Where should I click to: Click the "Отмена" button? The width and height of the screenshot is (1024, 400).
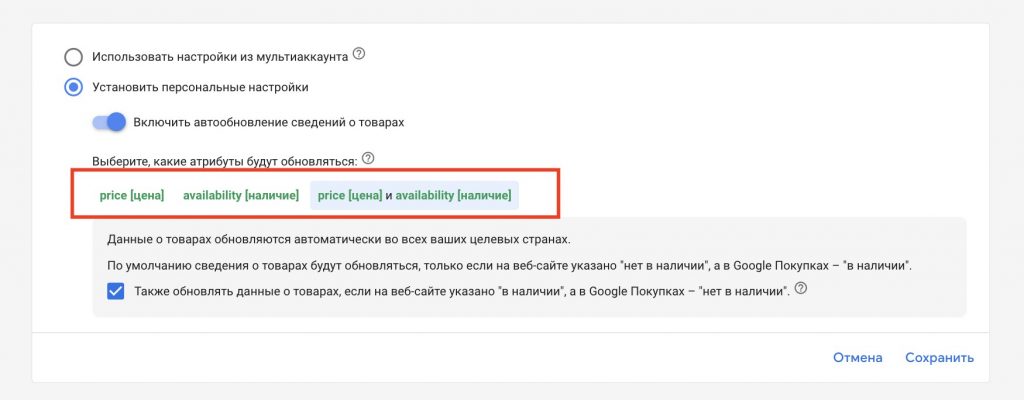(857, 358)
